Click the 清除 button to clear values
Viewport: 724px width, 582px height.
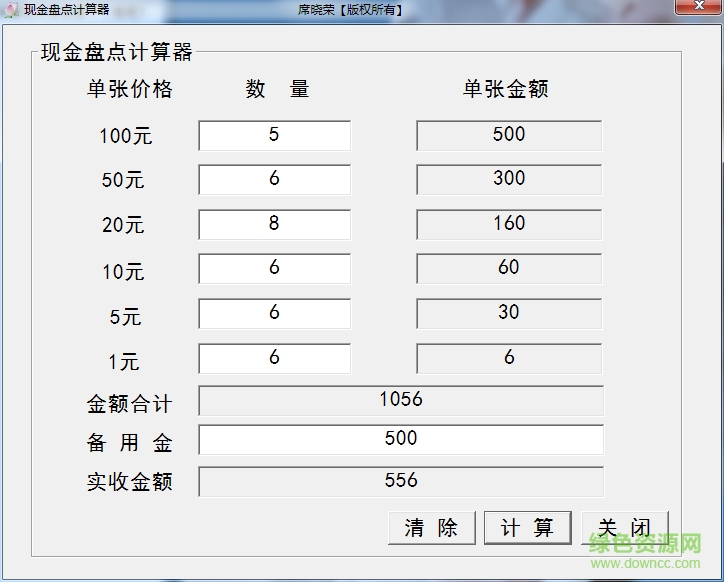(x=432, y=527)
